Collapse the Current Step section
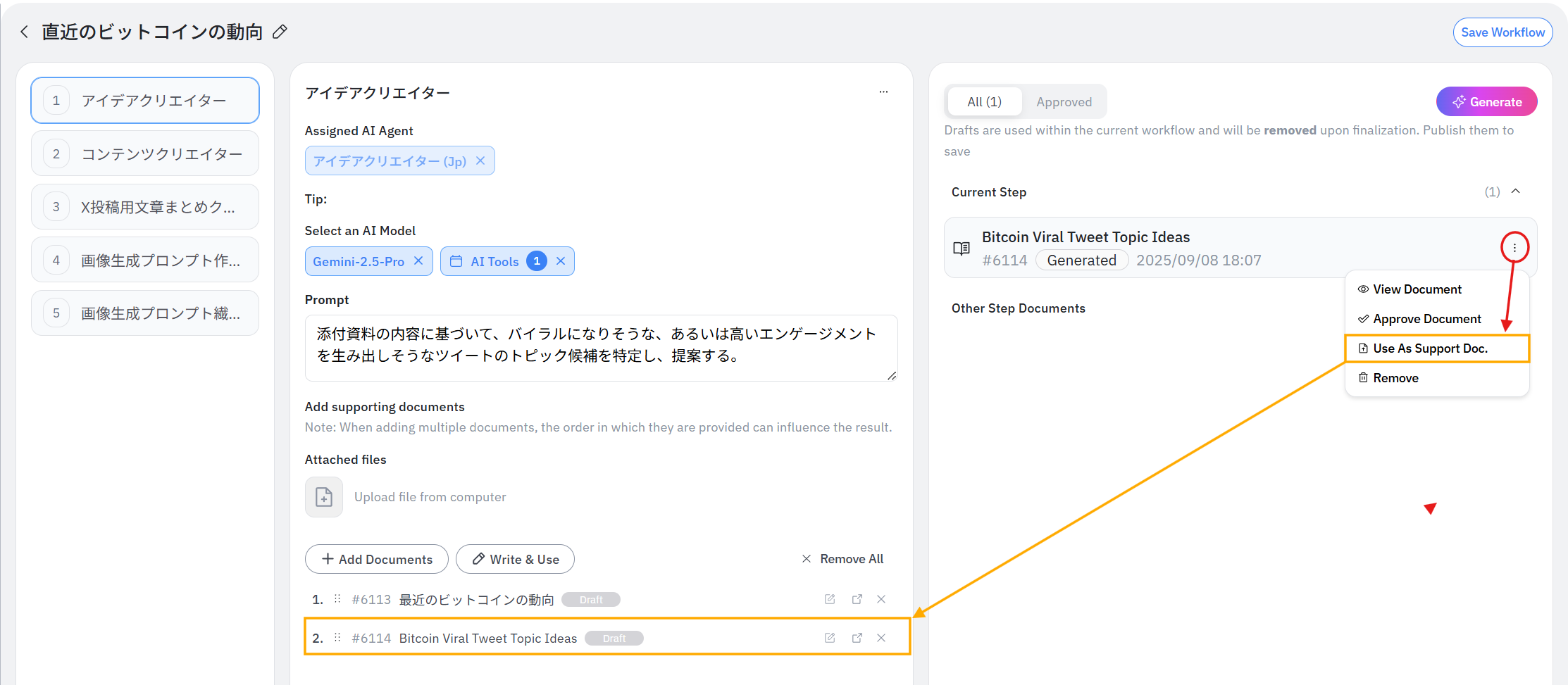This screenshot has height=685, width=1568. (1516, 191)
